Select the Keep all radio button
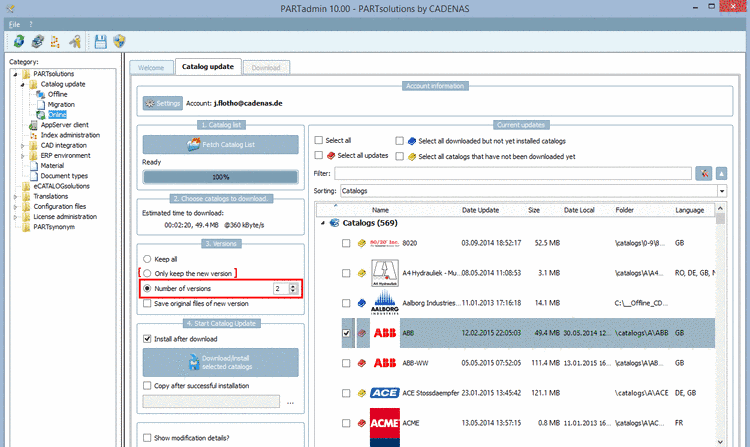Screen dimensions: 750x447 coord(147,259)
